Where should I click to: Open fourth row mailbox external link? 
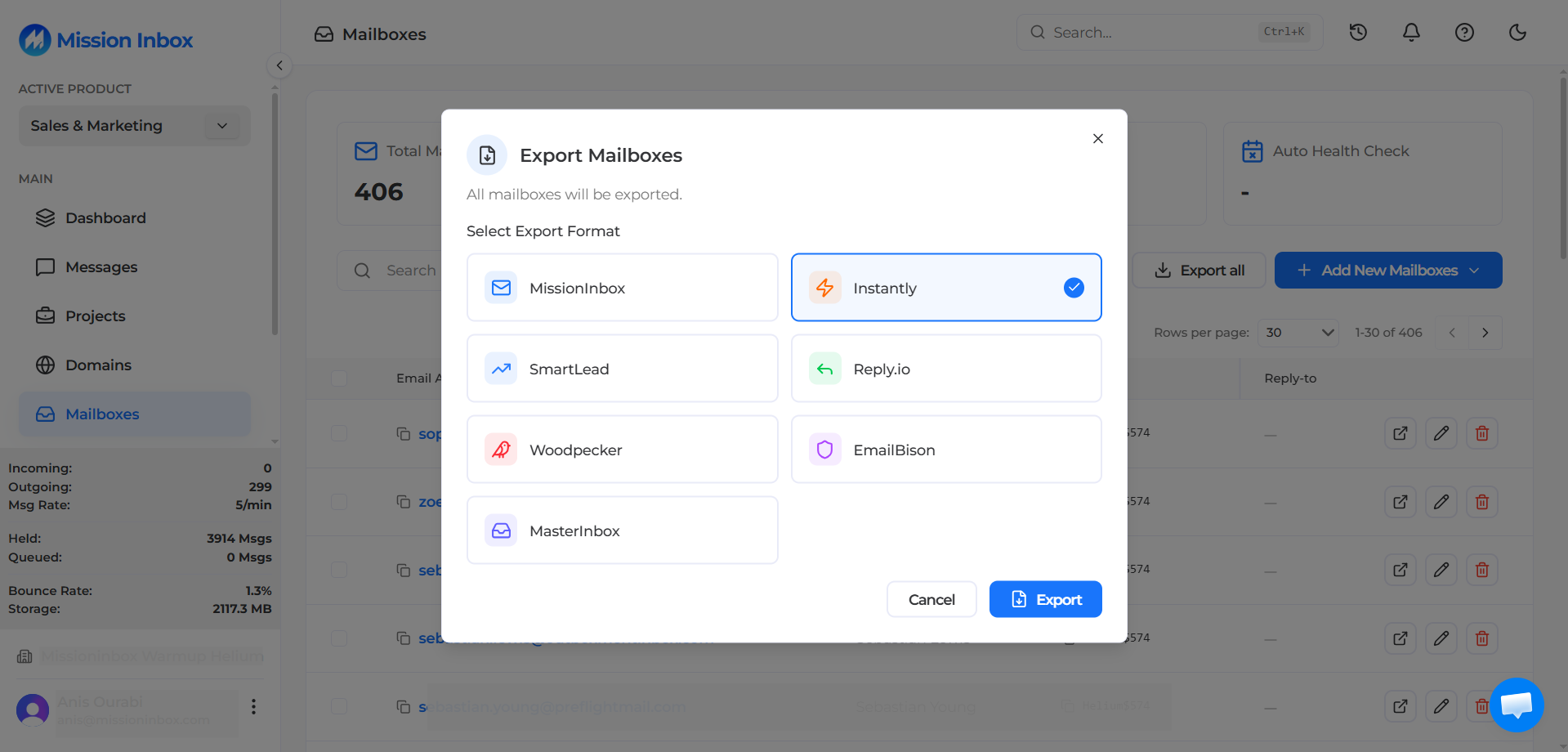click(x=1400, y=638)
